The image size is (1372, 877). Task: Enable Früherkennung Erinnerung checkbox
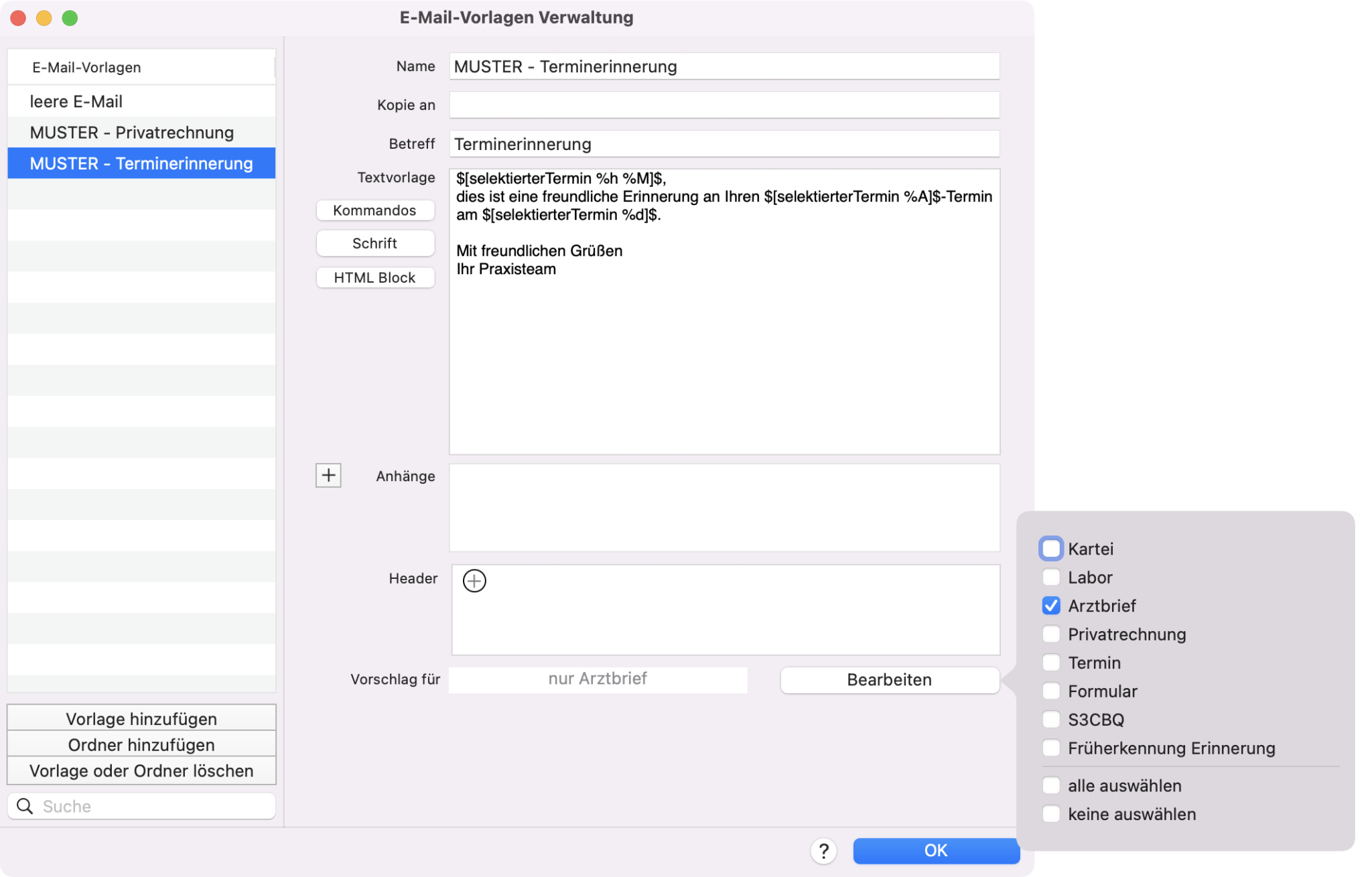1051,748
